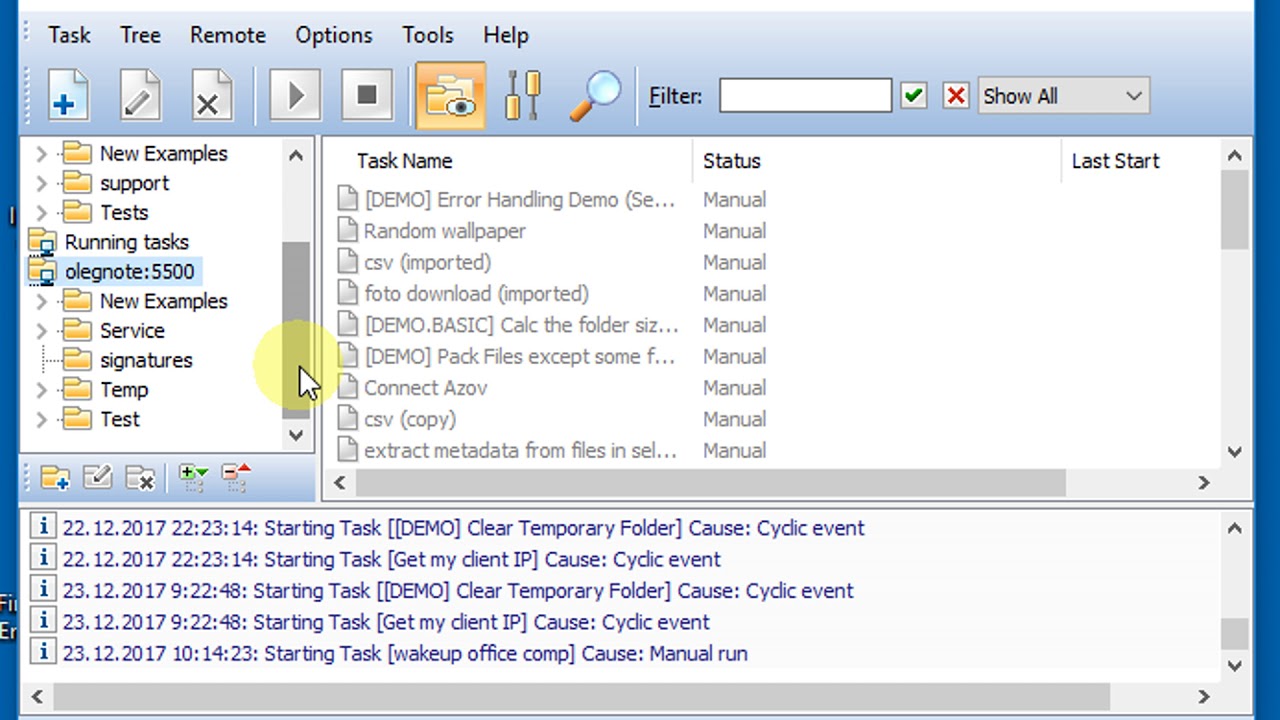Click the magnifying glass search icon

(x=595, y=97)
